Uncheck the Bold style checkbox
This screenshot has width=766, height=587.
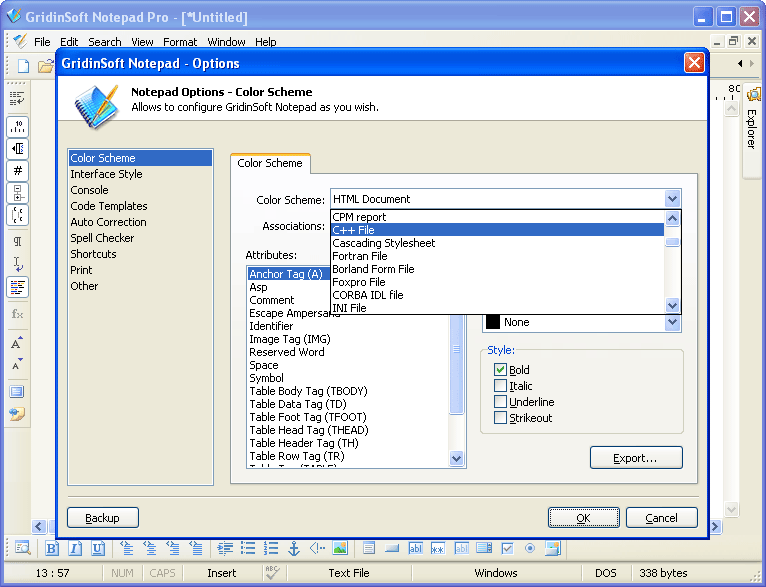click(x=500, y=370)
